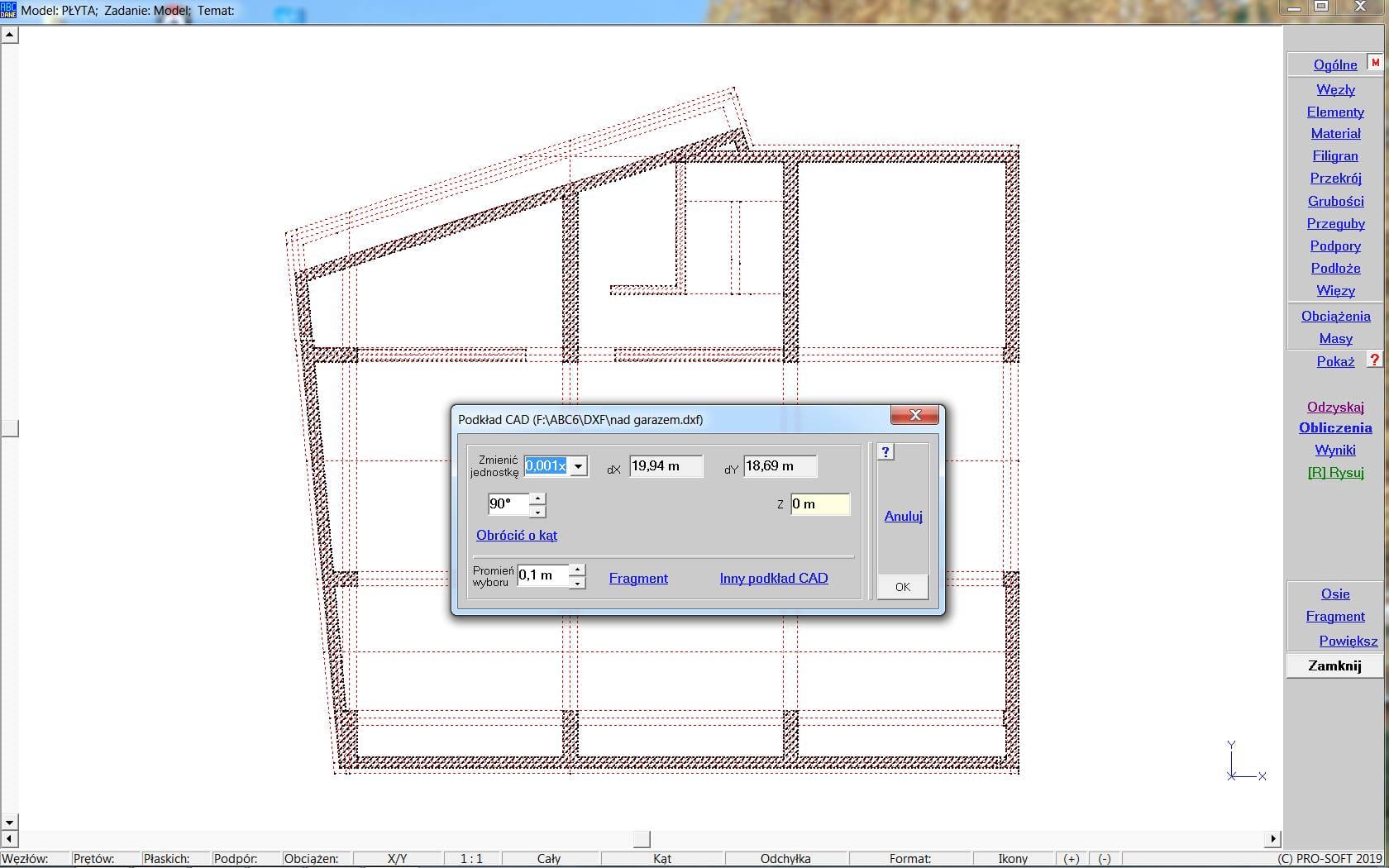Viewport: 1389px width, 868px height.
Task: Open the Zmienić jednostkę dropdown
Action: coord(579,466)
